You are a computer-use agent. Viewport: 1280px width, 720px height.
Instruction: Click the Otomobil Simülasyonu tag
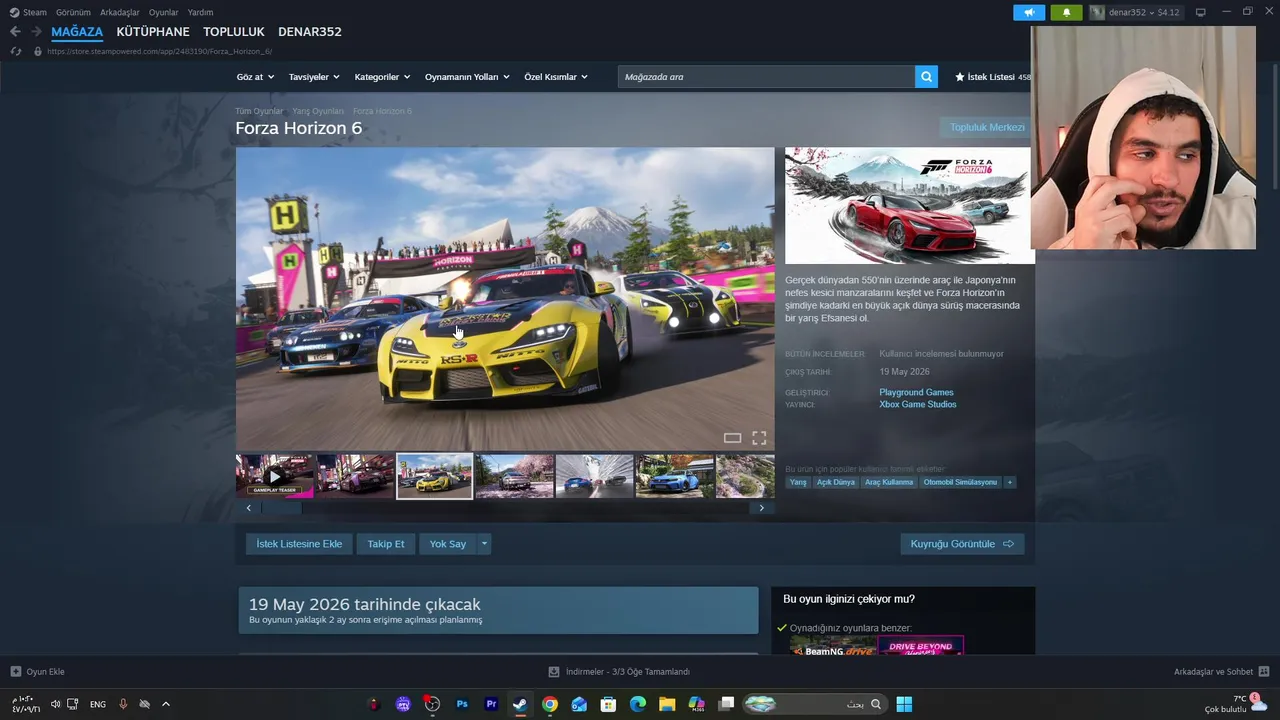tap(960, 482)
